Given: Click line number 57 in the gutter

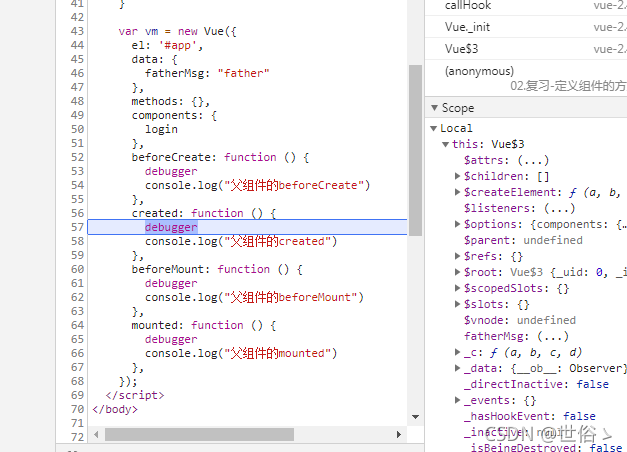Looking at the screenshot, I should (x=78, y=227).
